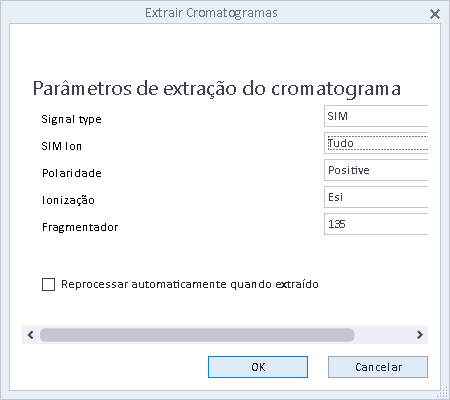Enable Reprocessar automaticamente quando extraído checkbox
The width and height of the screenshot is (450, 400).
pos(48,285)
